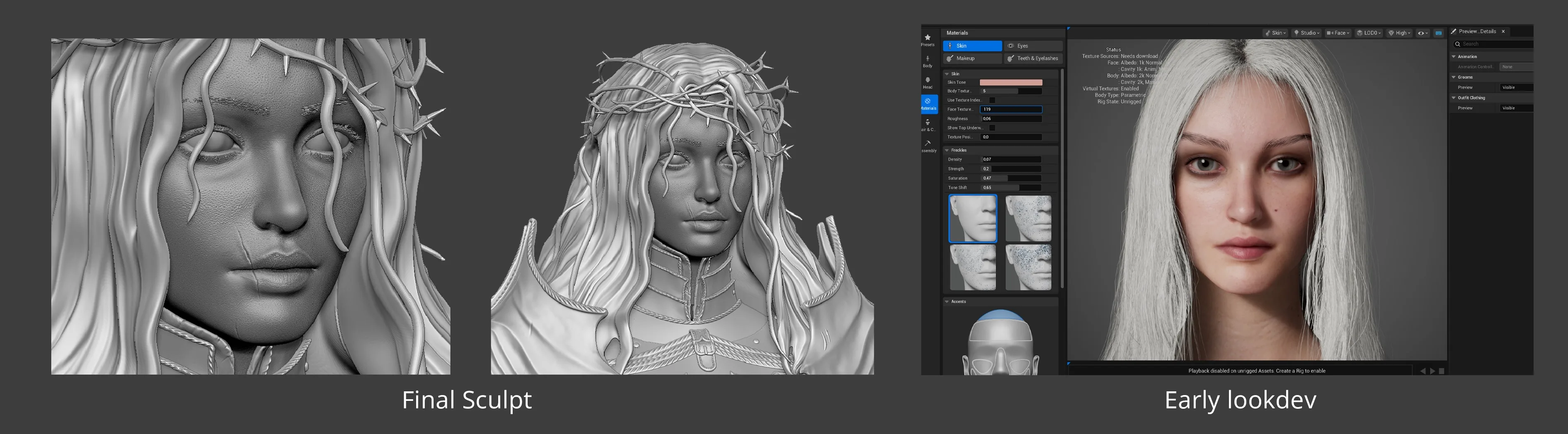The height and width of the screenshot is (434, 1568).
Task: Adjust the Freckles Tone Shift slider
Action: (x=1011, y=188)
